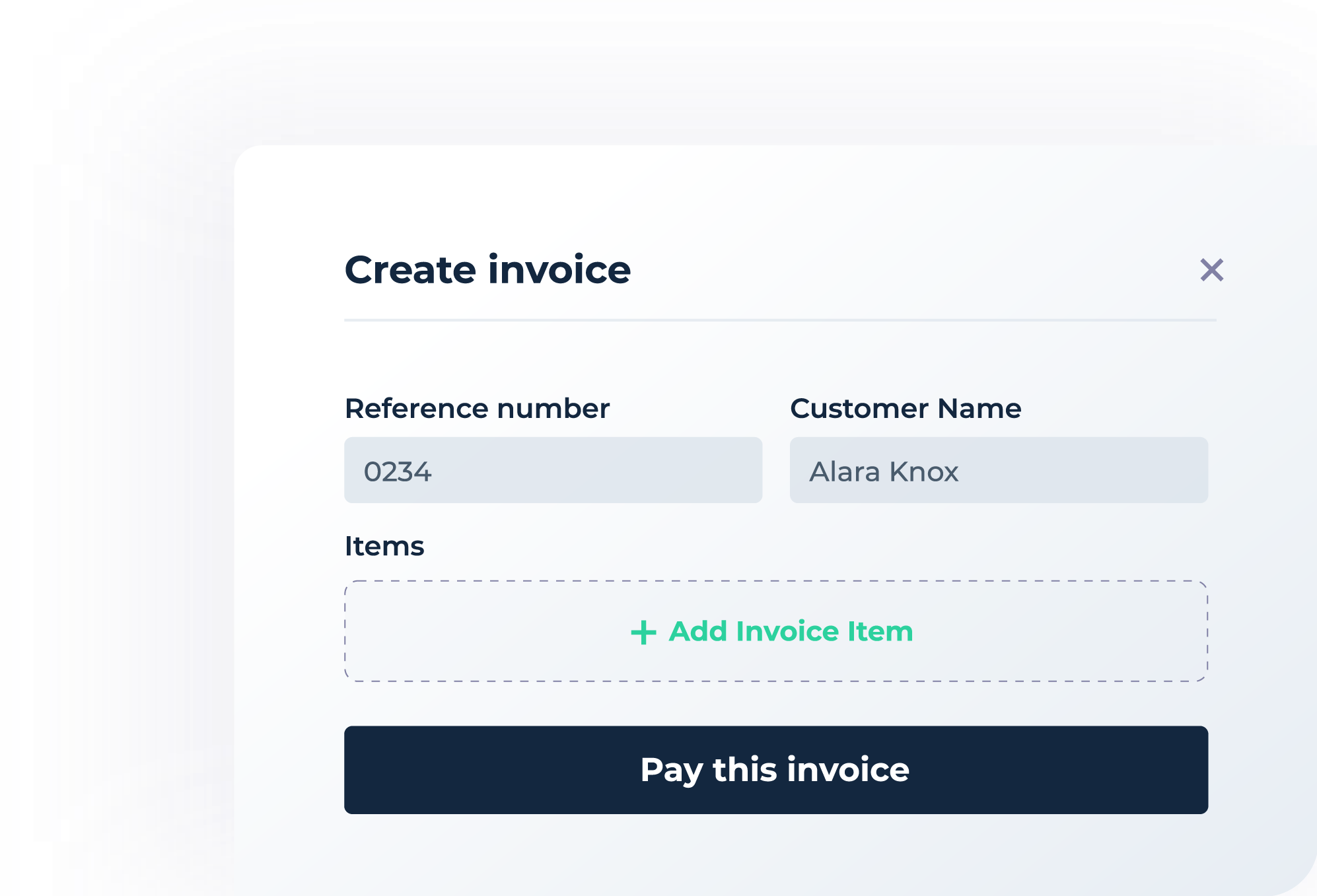
Task: Click the Reference number input field
Action: tap(553, 470)
